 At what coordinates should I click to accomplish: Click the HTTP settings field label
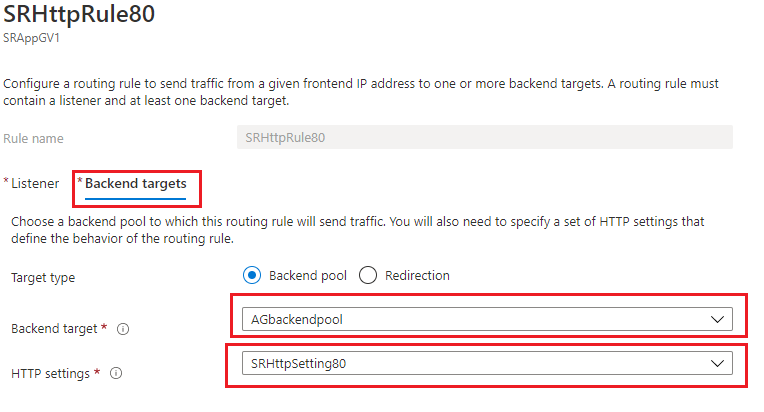coord(52,374)
